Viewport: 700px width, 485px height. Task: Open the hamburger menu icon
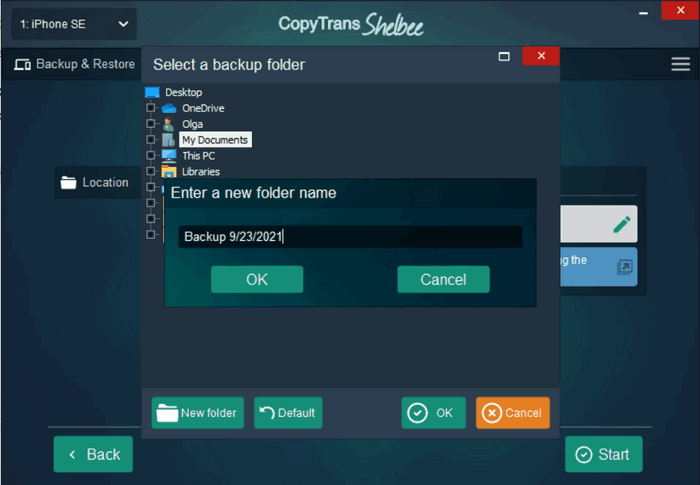680,64
